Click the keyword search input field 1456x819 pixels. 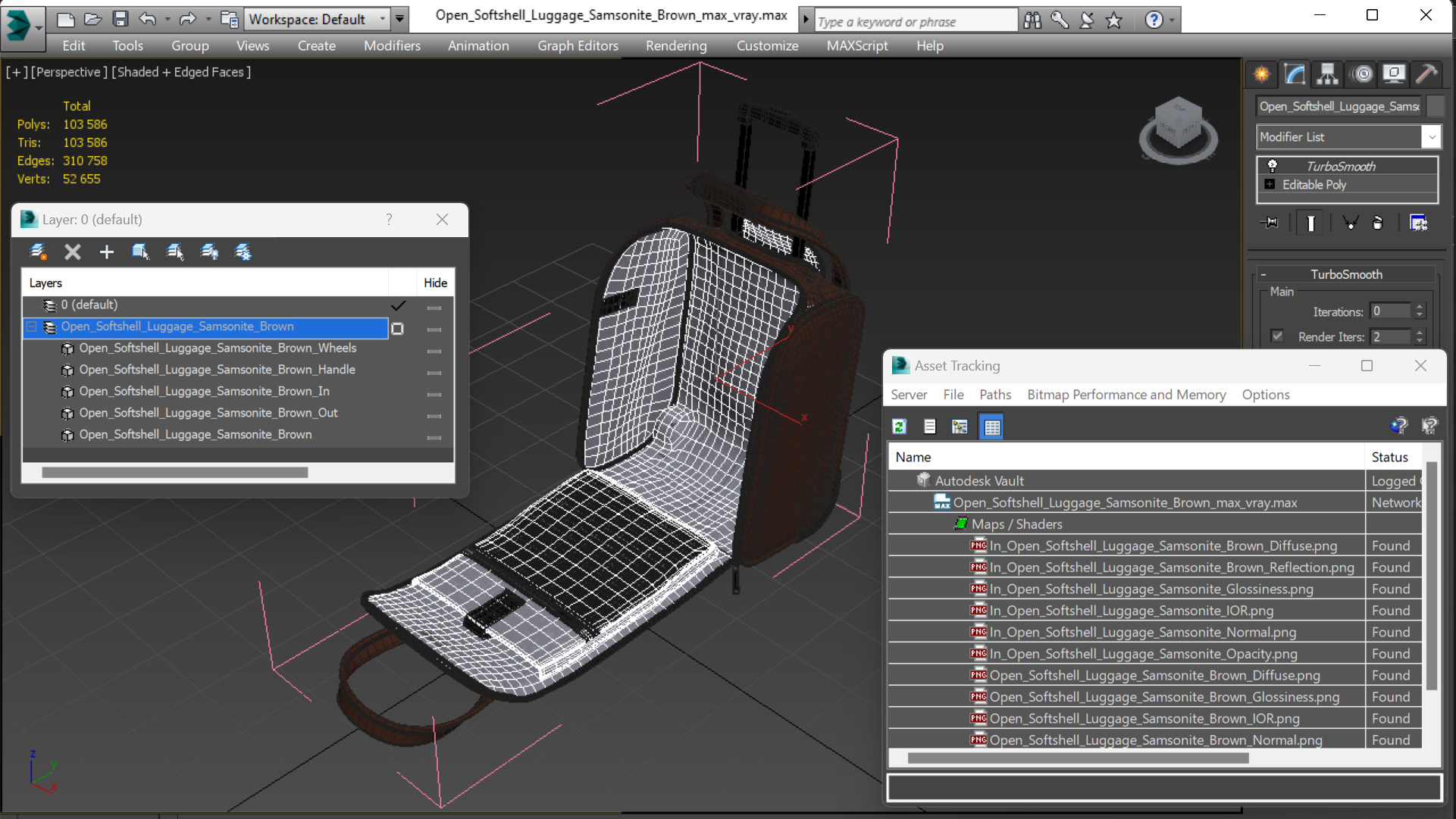pyautogui.click(x=916, y=21)
